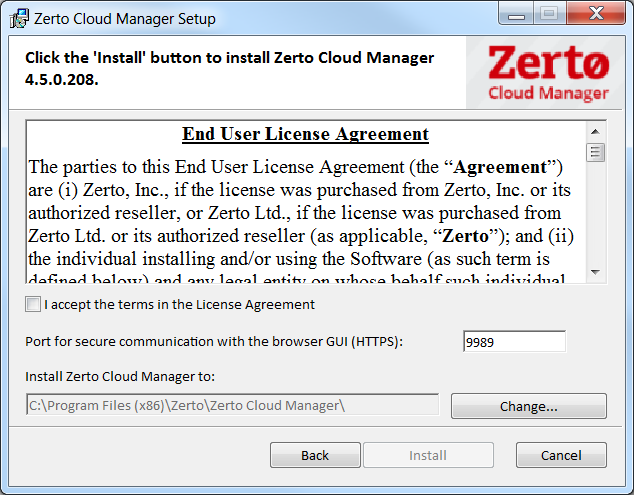Click the 'Zerto Cloud Manager Setup' title text
The image size is (634, 495).
(125, 19)
